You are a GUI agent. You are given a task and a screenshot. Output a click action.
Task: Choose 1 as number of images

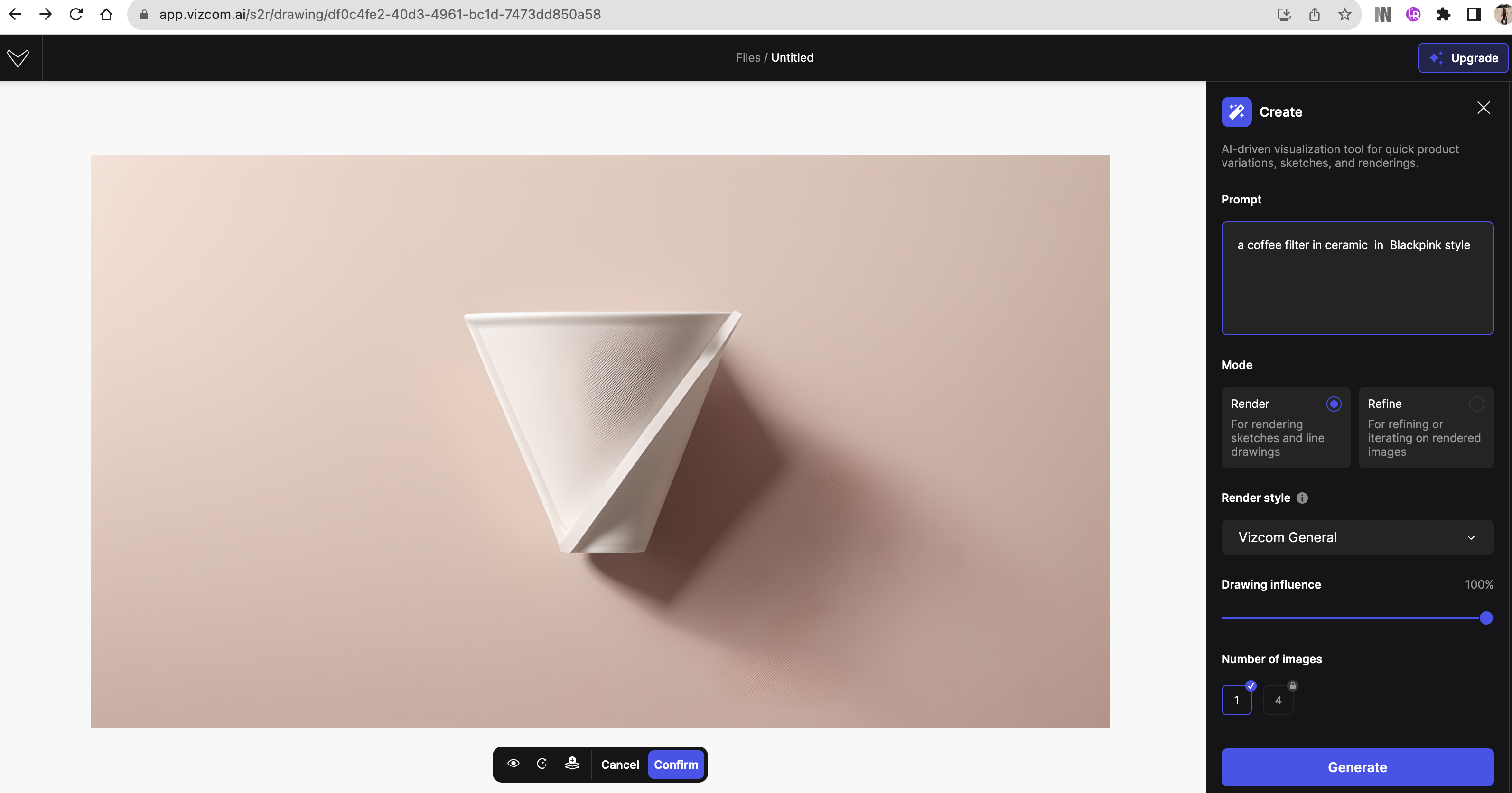(x=1236, y=700)
